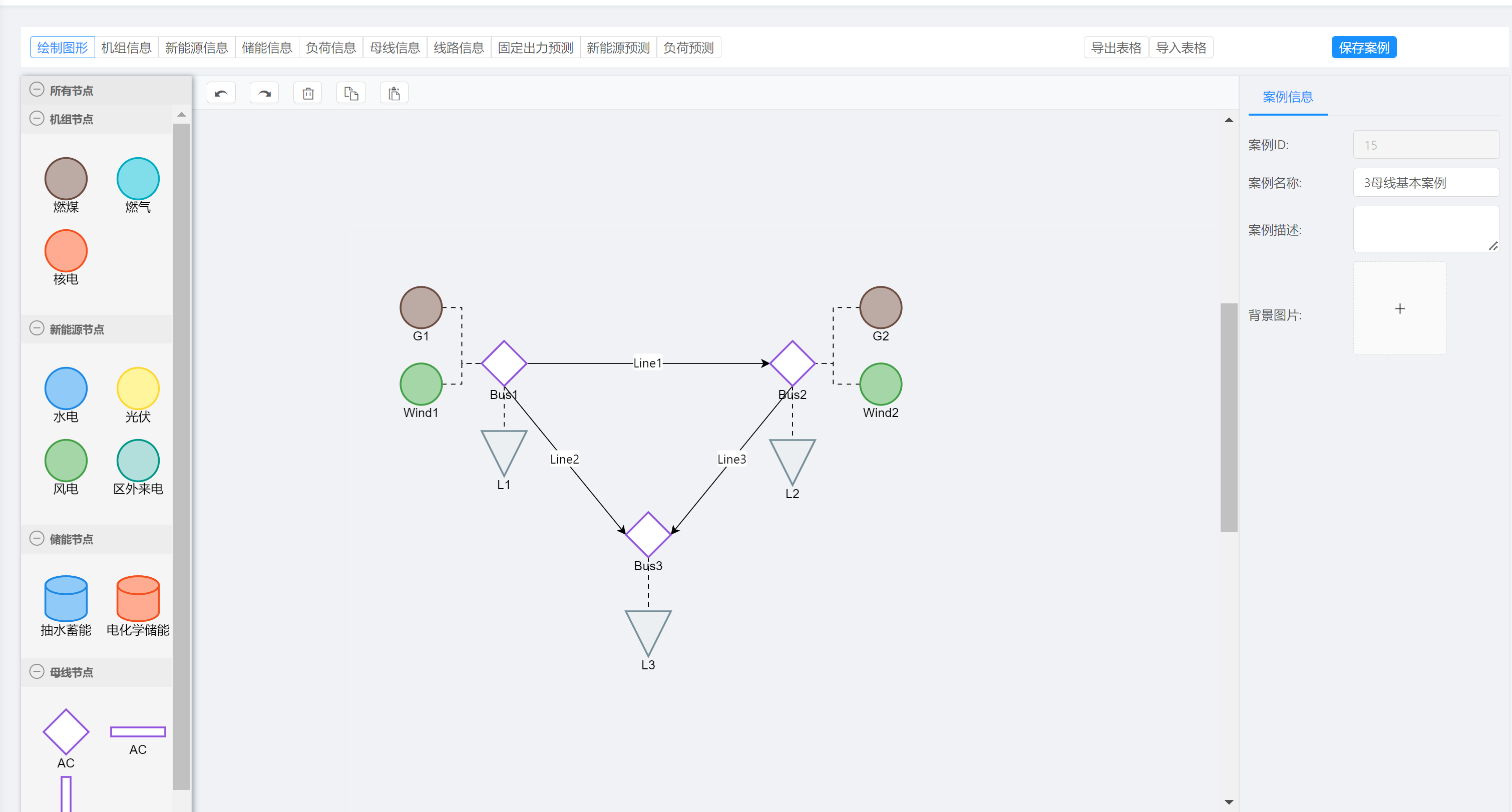The image size is (1512, 812).
Task: Open the 固定出力预测 tab
Action: (x=535, y=48)
